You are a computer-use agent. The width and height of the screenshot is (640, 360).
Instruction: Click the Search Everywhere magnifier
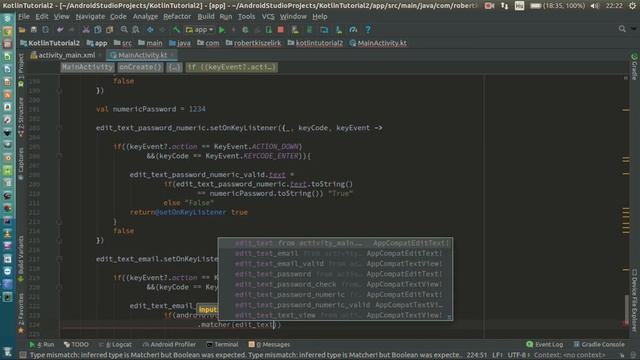click(x=622, y=29)
